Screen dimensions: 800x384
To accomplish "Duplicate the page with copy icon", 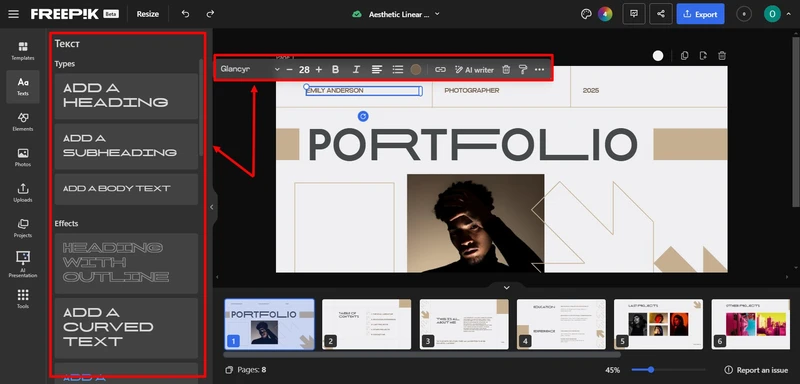I will point(684,56).
